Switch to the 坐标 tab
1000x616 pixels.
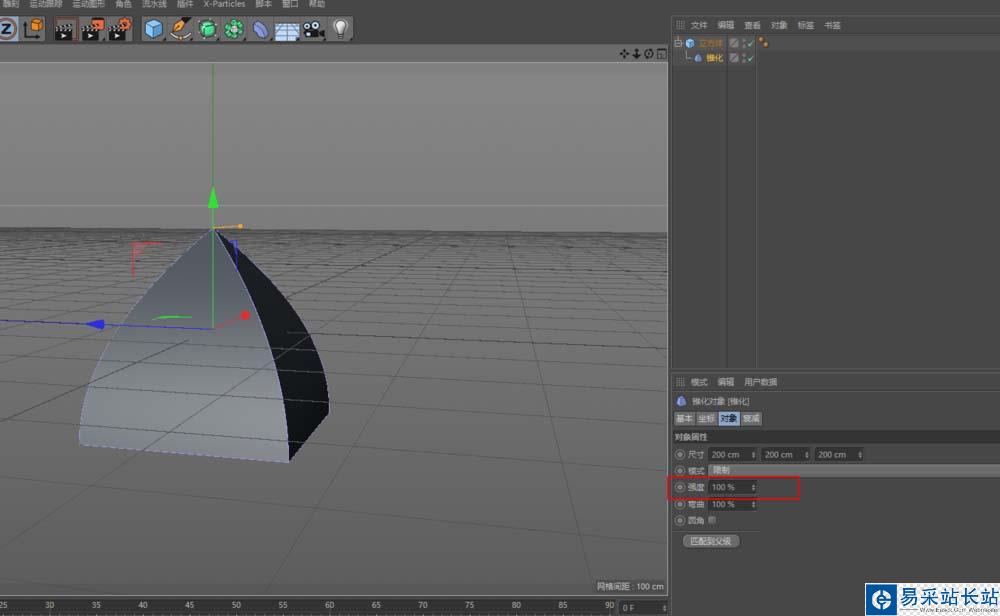pos(706,419)
